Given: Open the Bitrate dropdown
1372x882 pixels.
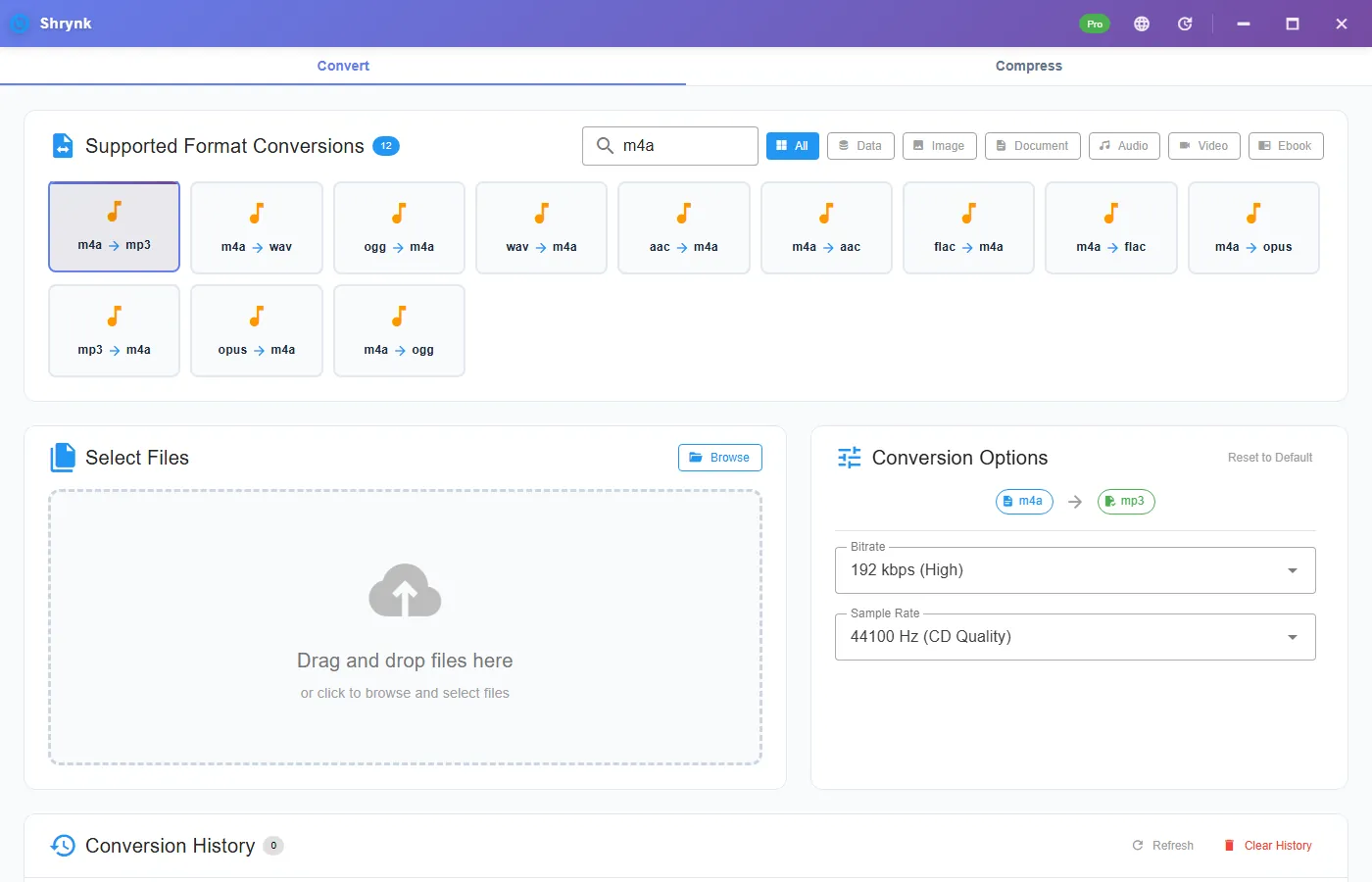Looking at the screenshot, I should (x=1075, y=570).
